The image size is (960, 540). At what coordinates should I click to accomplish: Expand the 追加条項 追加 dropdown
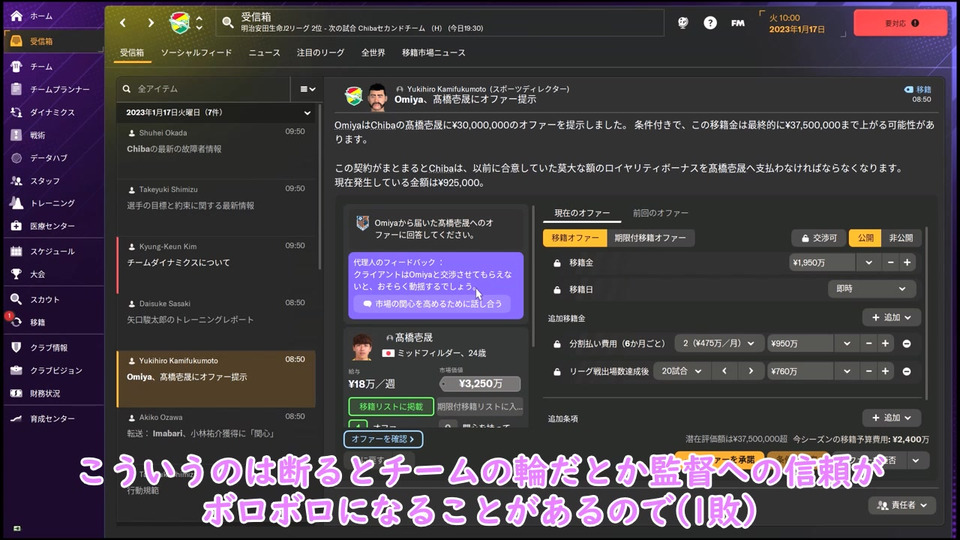[891, 418]
